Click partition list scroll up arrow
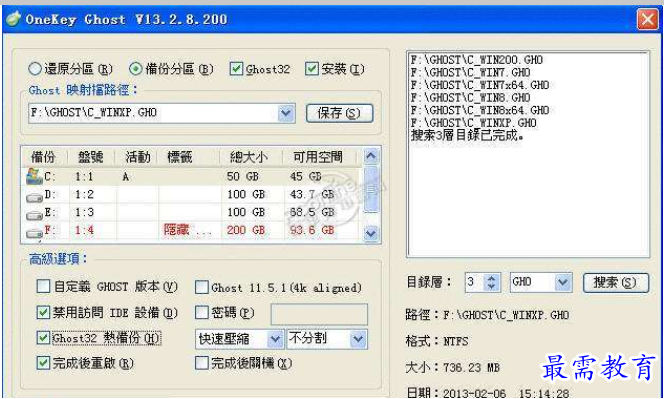This screenshot has width=664, height=399. 371,156
